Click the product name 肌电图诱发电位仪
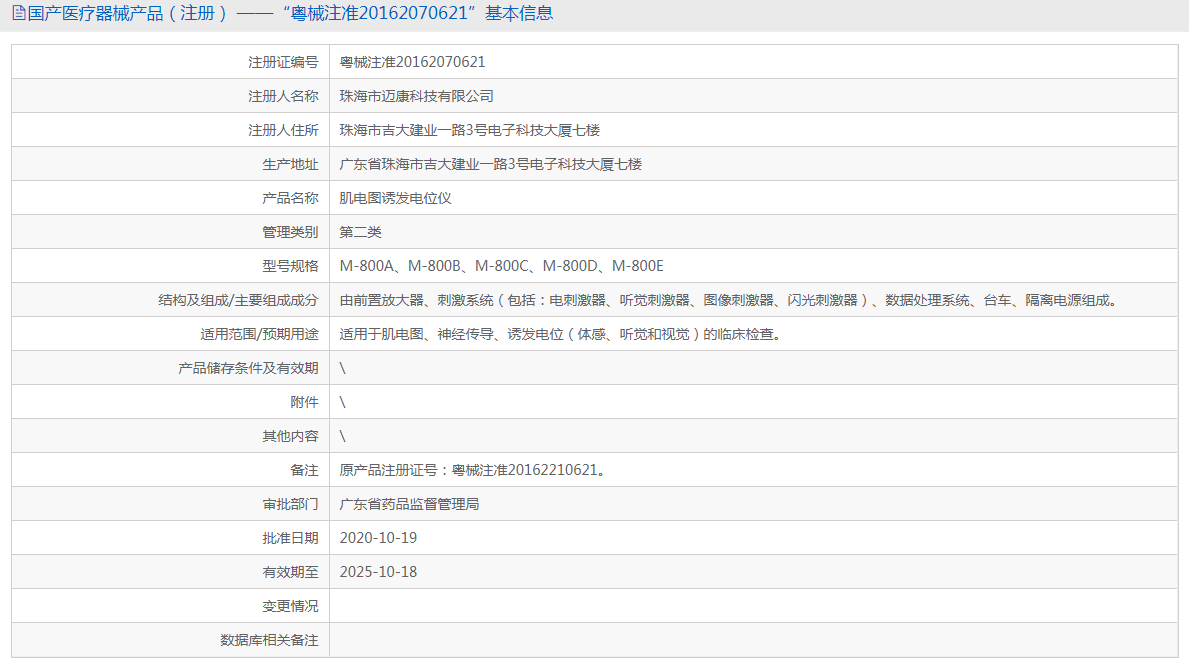The height and width of the screenshot is (664, 1189). point(395,198)
